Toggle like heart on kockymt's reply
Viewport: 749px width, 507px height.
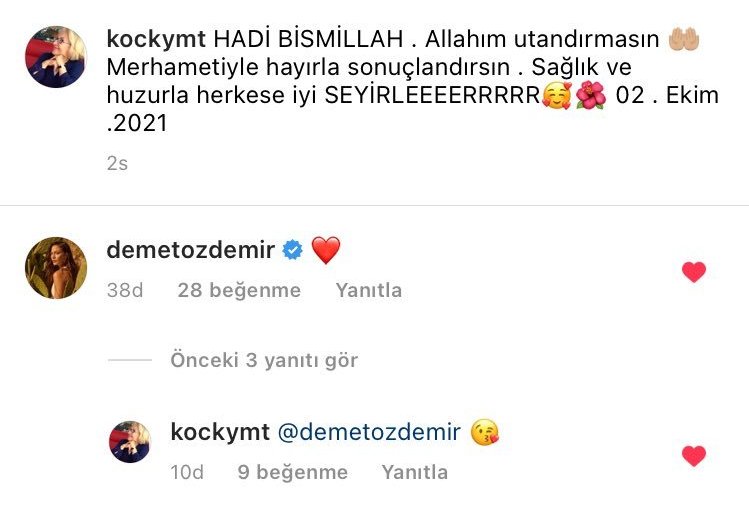(694, 455)
